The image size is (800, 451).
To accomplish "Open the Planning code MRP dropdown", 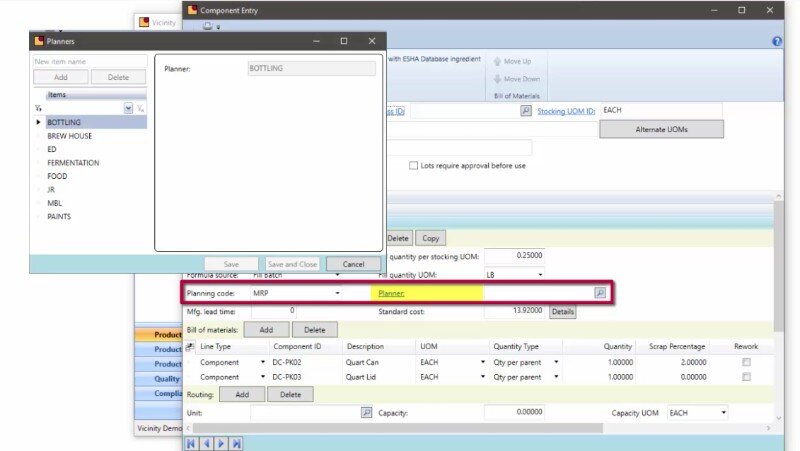I will point(338,293).
